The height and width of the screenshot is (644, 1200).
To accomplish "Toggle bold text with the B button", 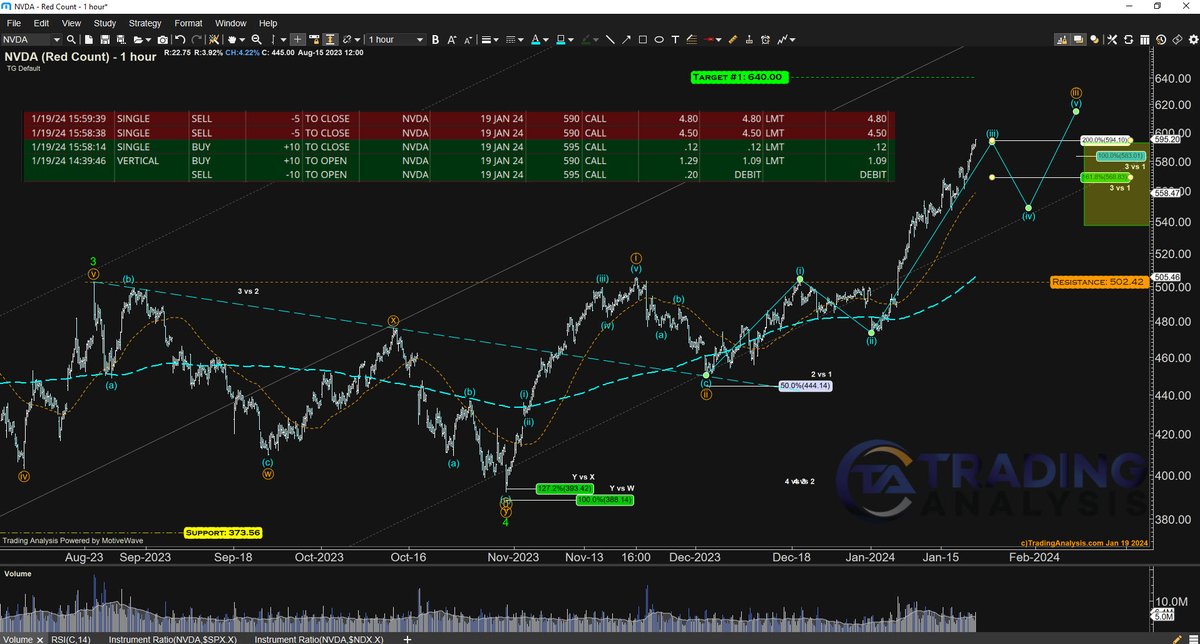I will coord(435,39).
